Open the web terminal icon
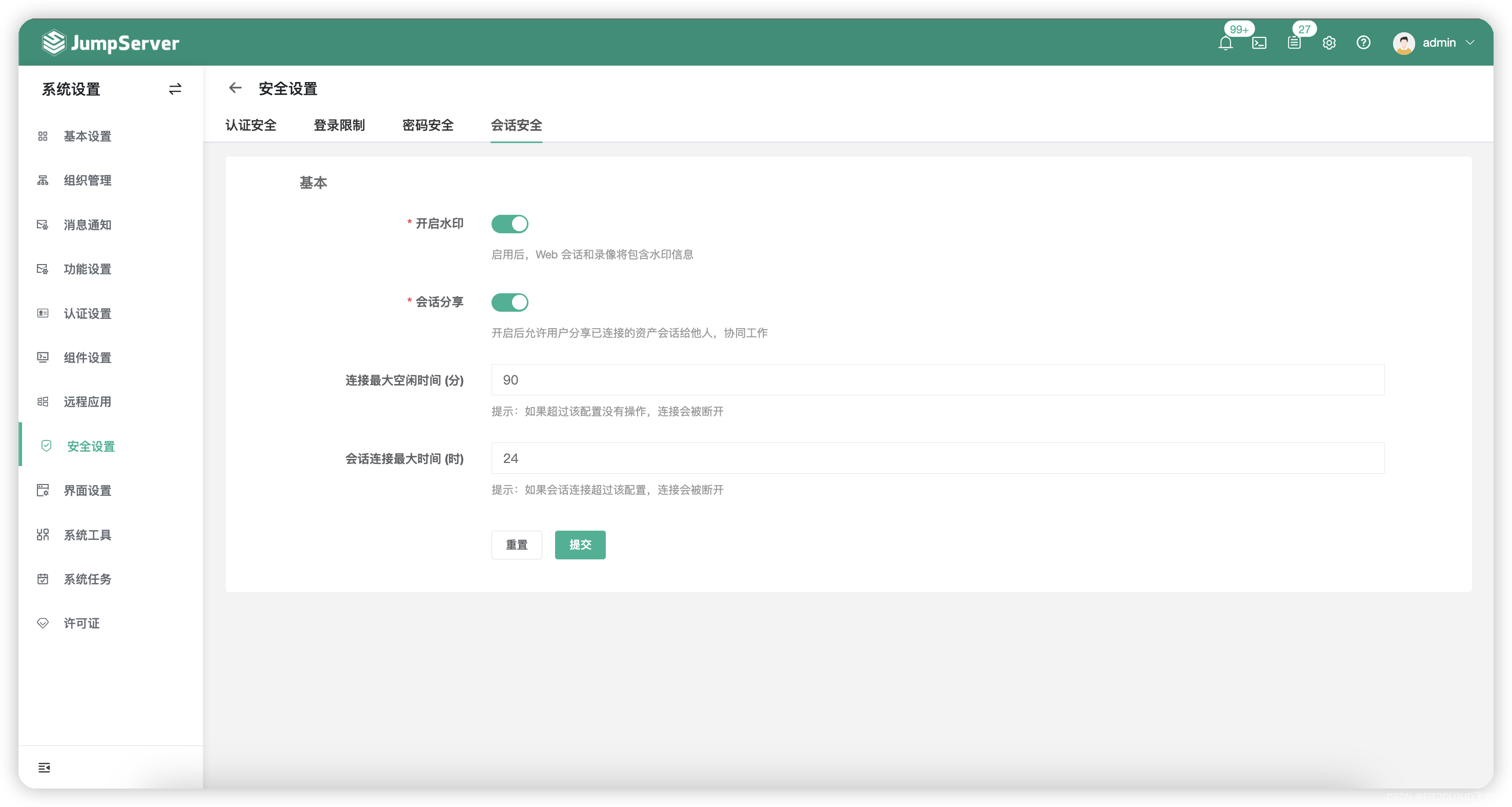The width and height of the screenshot is (1512, 807). (x=1259, y=43)
